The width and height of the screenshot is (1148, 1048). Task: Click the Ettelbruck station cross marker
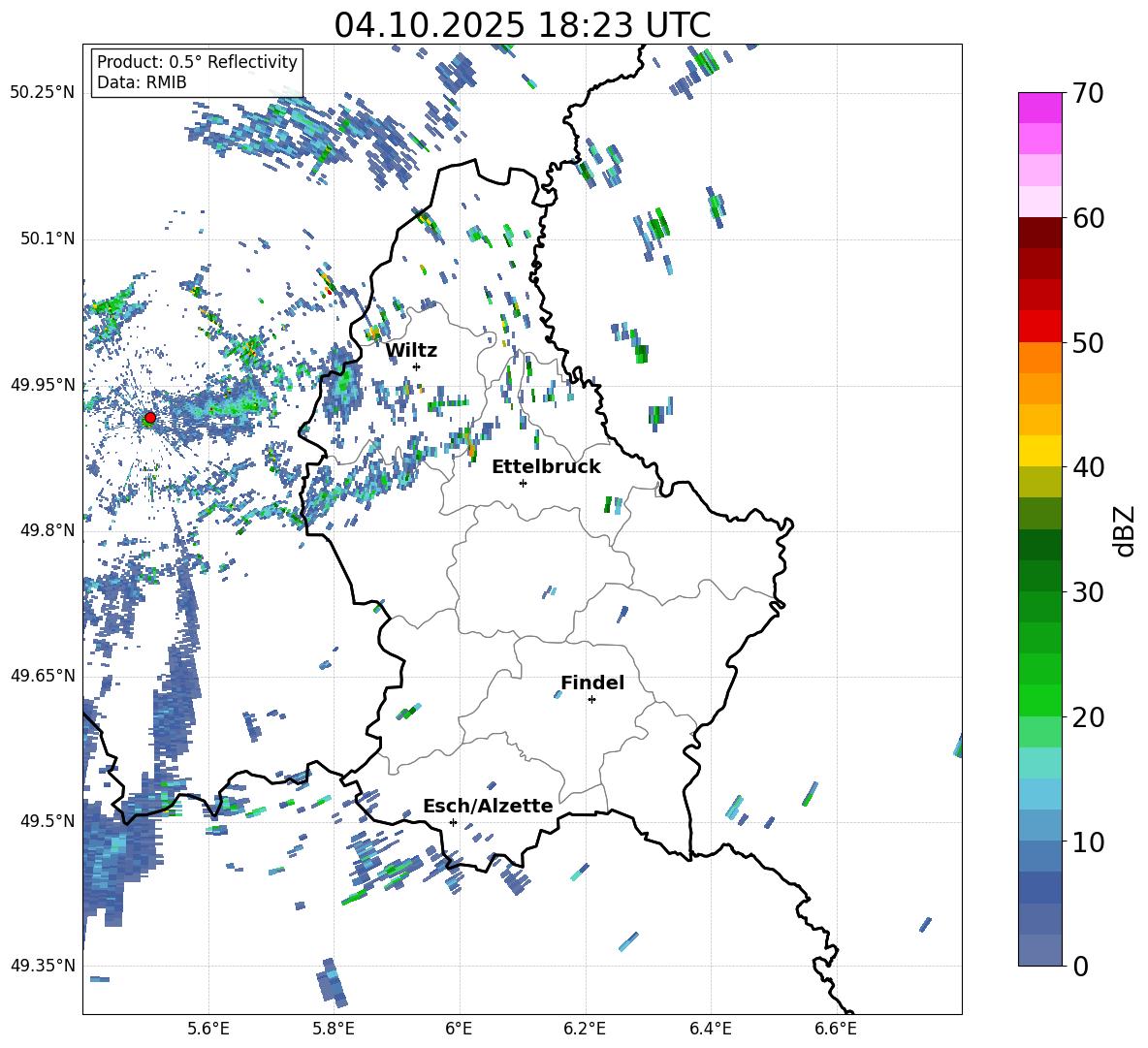(x=523, y=483)
